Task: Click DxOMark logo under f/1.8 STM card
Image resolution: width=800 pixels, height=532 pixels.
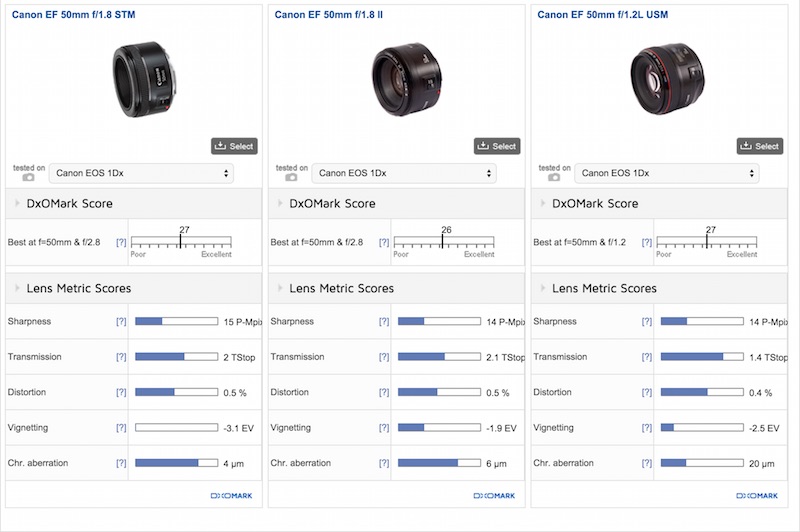Action: pos(232,496)
